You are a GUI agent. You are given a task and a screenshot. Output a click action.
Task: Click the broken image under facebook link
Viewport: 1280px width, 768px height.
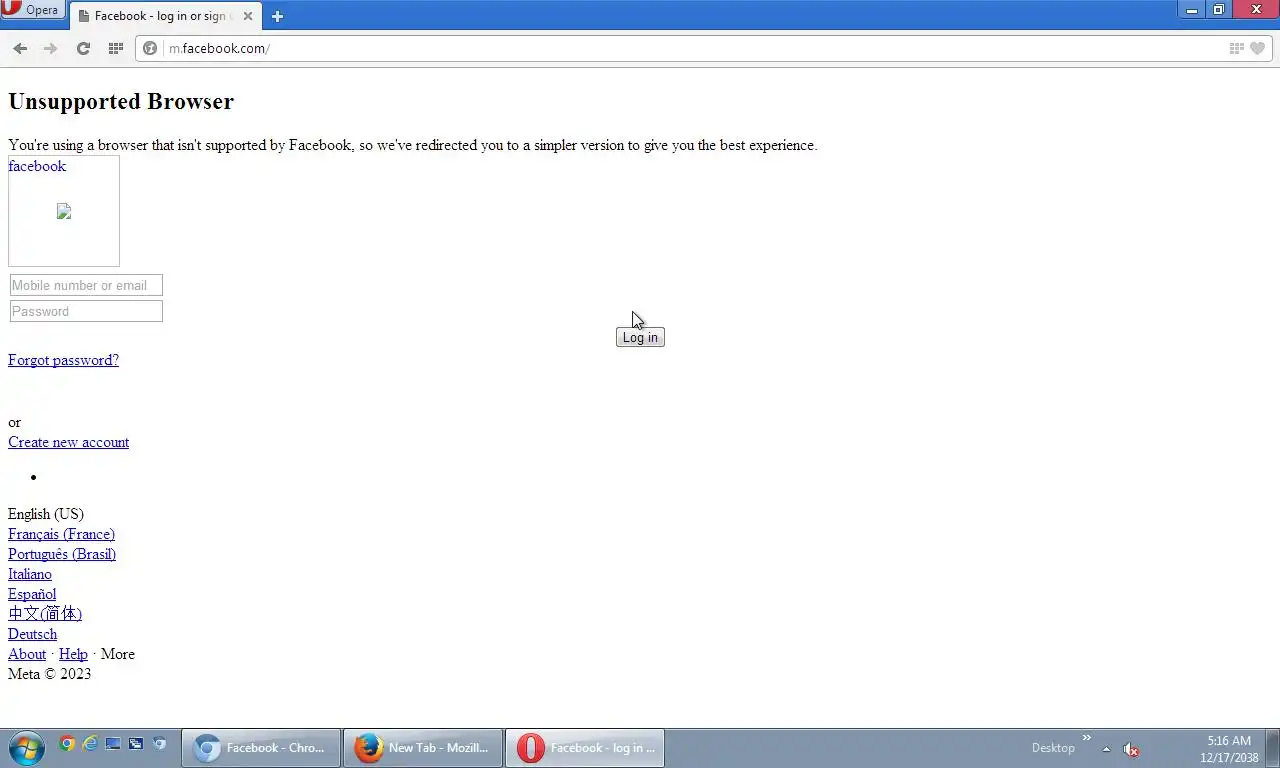coord(64,211)
